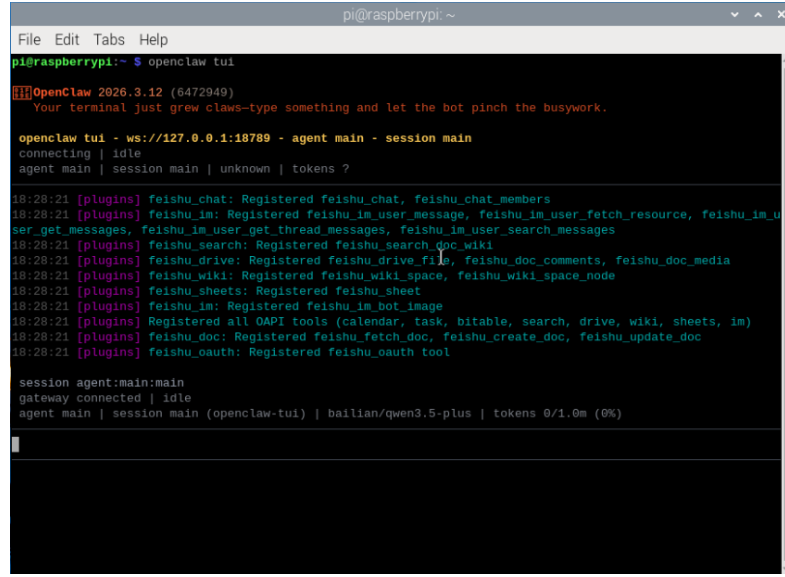Screen dimensions: 785x577
Task: Click 'session main (openclaw-tui)' status entry
Action: (209, 414)
